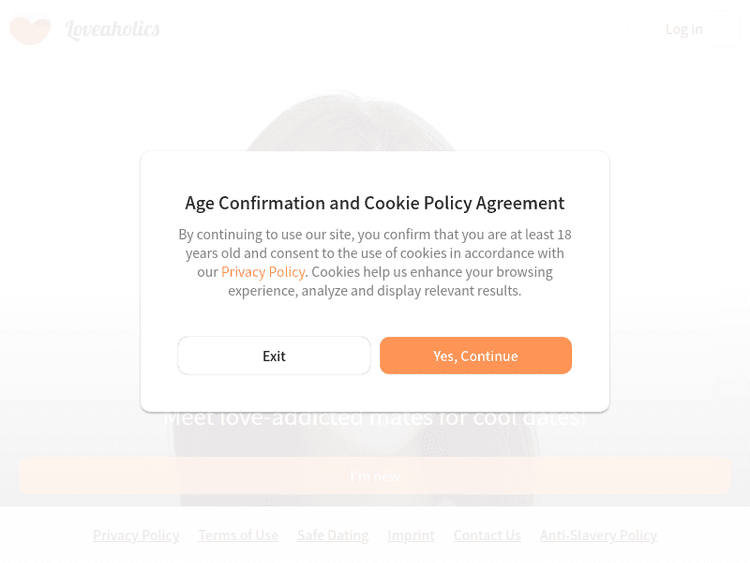Screen dimensions: 750x563
Task: Confirm with Yes, Continue button
Action: click(x=475, y=356)
